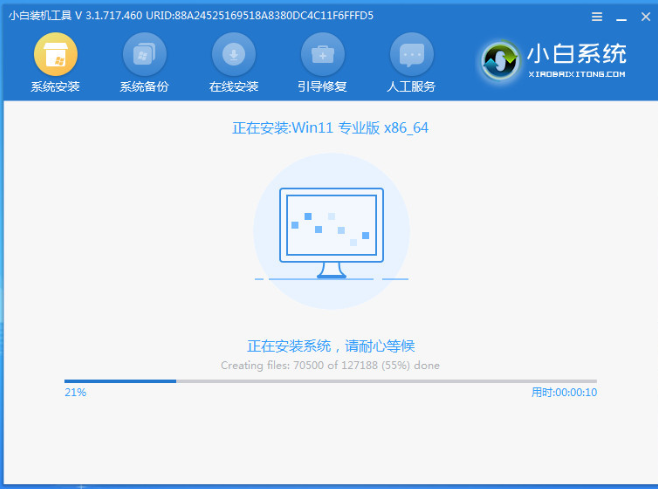The width and height of the screenshot is (658, 489).
Task: Click the window title version text
Action: (191, 16)
